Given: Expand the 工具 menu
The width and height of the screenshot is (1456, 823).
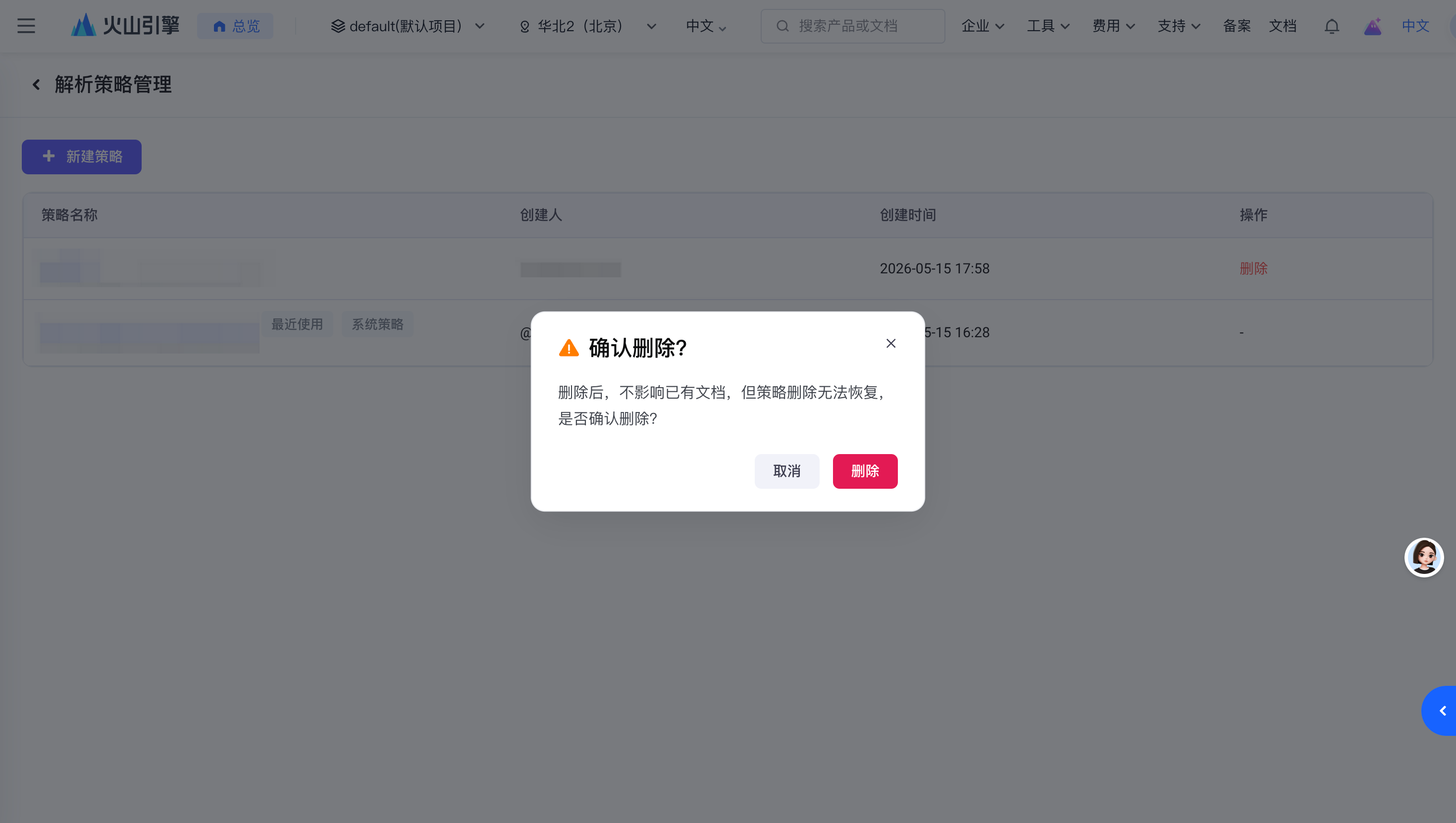Looking at the screenshot, I should click(1048, 26).
